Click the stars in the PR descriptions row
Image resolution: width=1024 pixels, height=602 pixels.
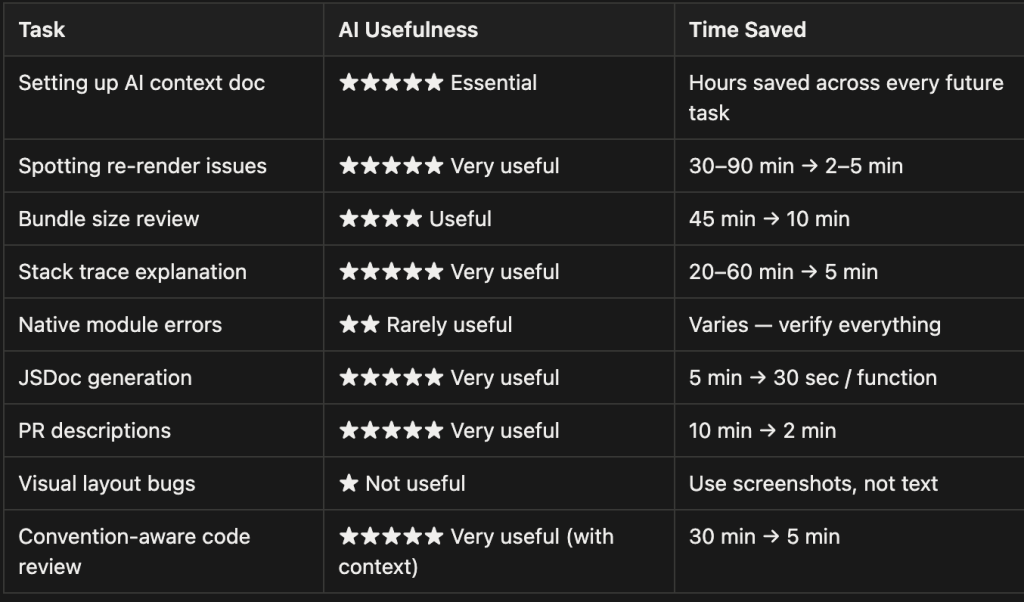pos(391,431)
